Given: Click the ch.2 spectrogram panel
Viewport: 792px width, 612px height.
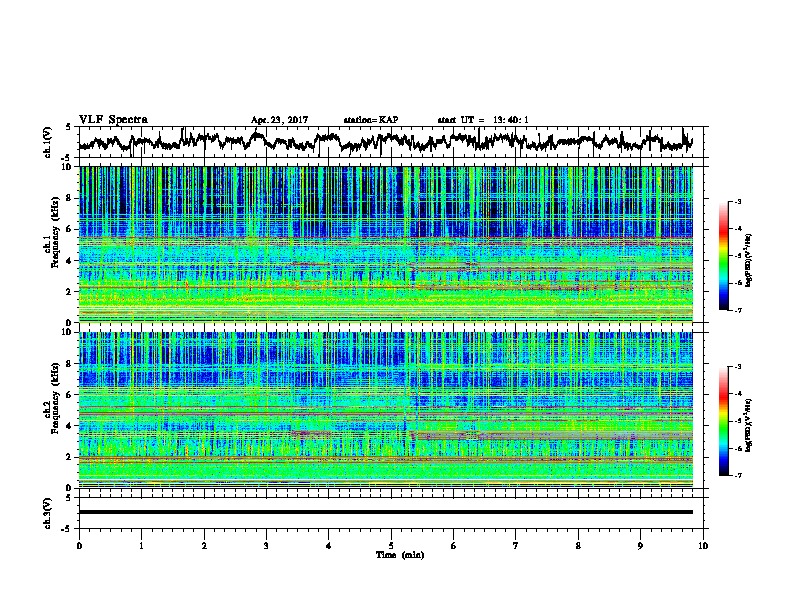Looking at the screenshot, I should pyautogui.click(x=386, y=410).
